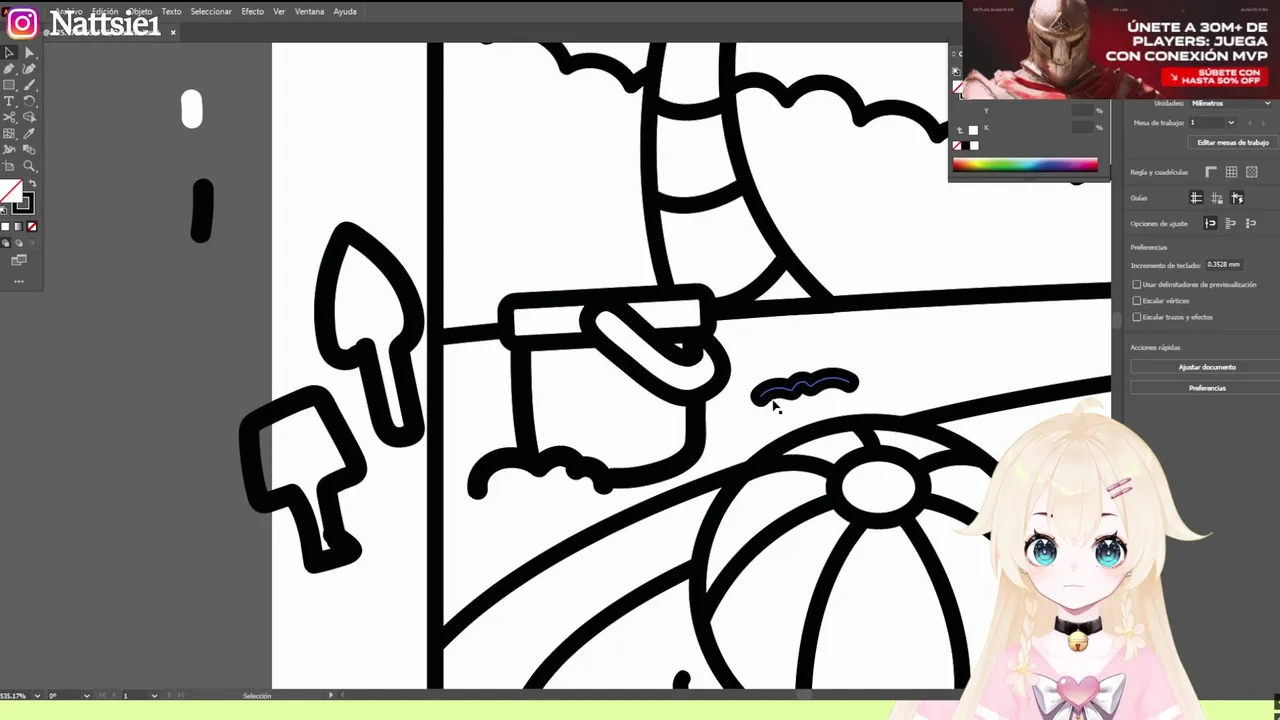1280x720 pixels.
Task: Select the Scissors tool
Action: (x=8, y=117)
